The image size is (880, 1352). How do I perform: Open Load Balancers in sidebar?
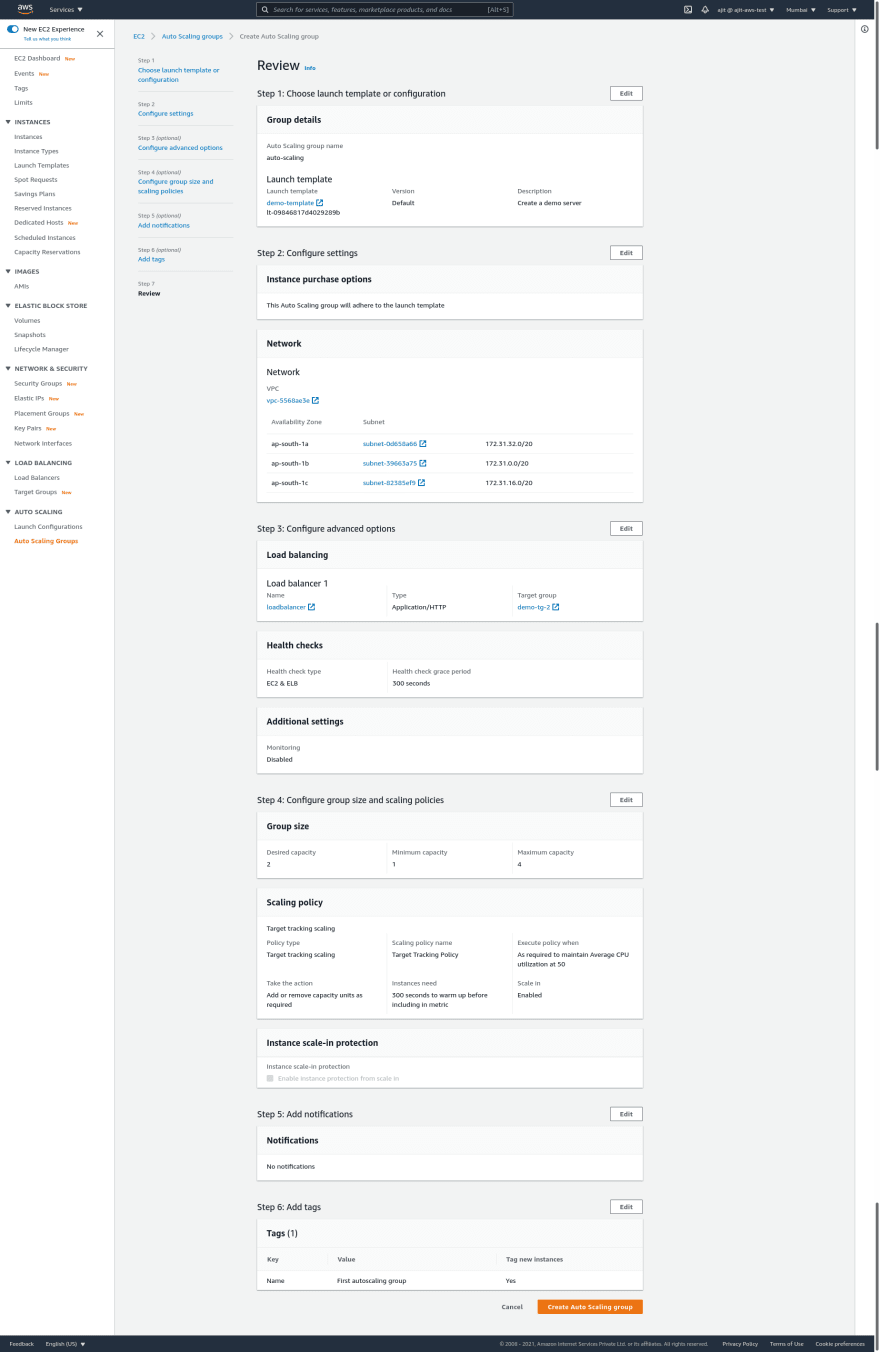point(37,477)
